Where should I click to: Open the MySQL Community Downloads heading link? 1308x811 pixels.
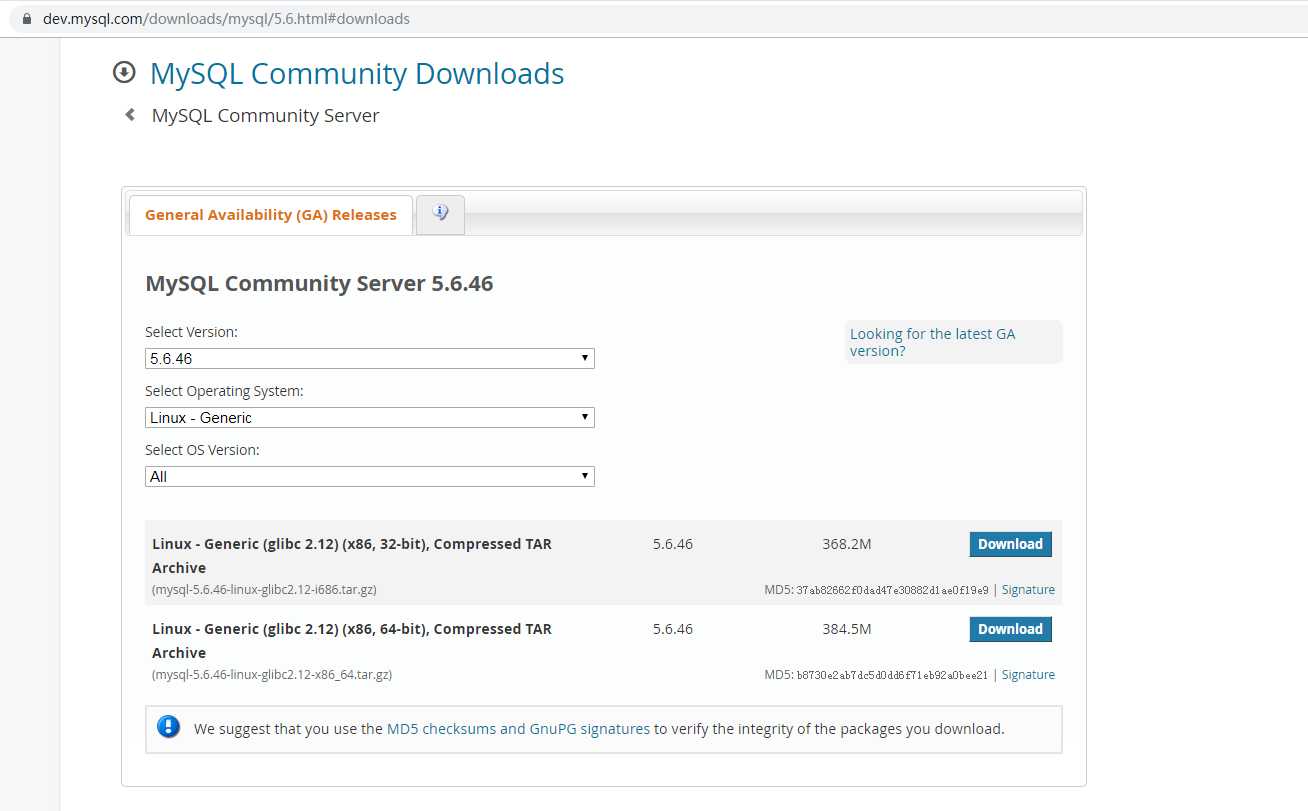pyautogui.click(x=357, y=73)
